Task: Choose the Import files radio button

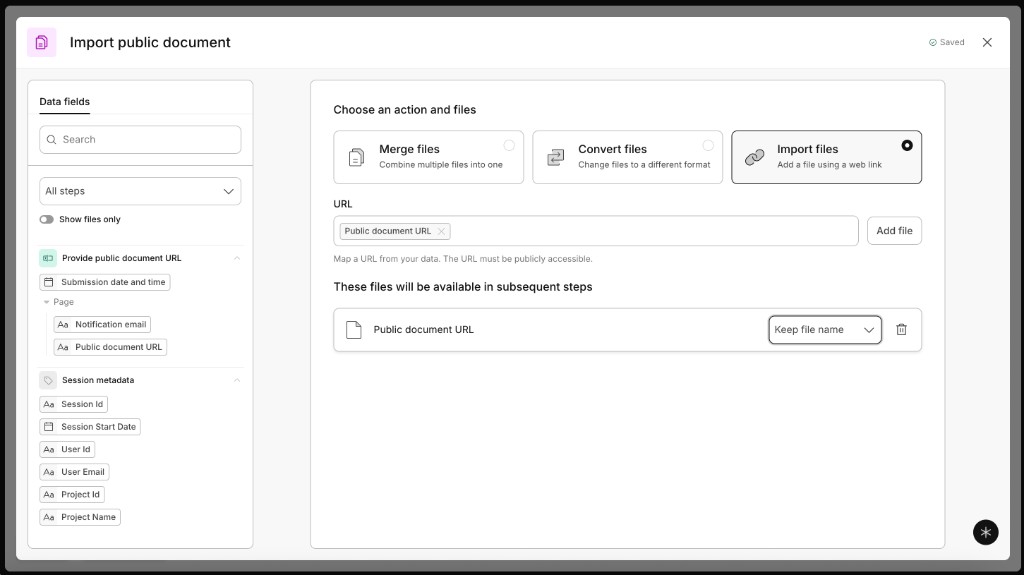Action: click(907, 146)
